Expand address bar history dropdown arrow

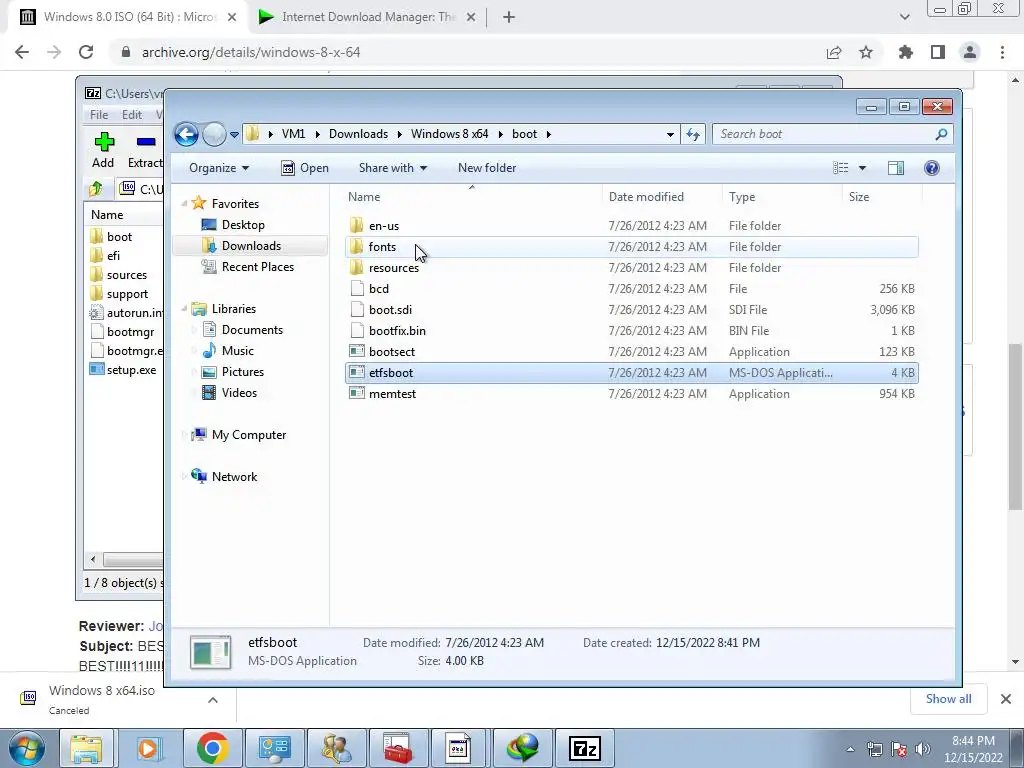click(x=670, y=135)
